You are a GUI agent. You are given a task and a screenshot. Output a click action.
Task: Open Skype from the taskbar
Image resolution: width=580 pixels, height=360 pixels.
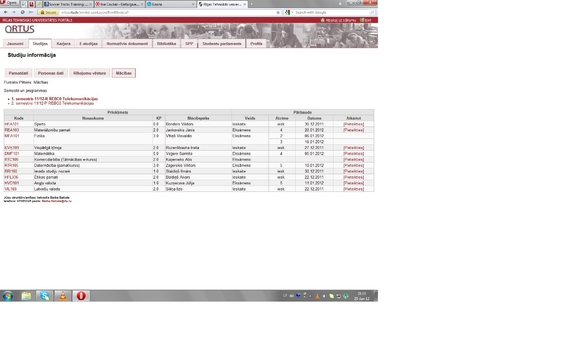click(45, 296)
